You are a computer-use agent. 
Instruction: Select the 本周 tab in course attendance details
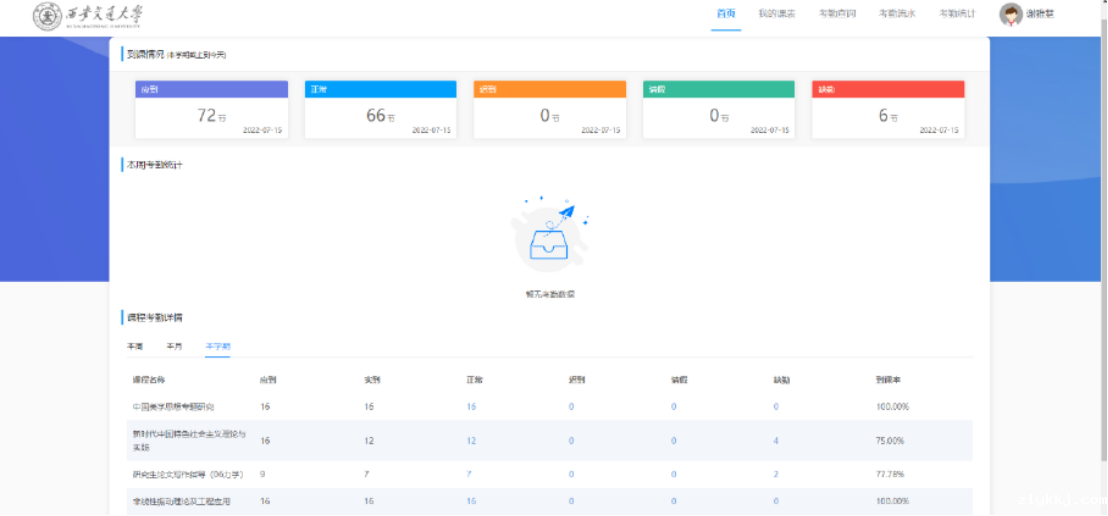135,346
